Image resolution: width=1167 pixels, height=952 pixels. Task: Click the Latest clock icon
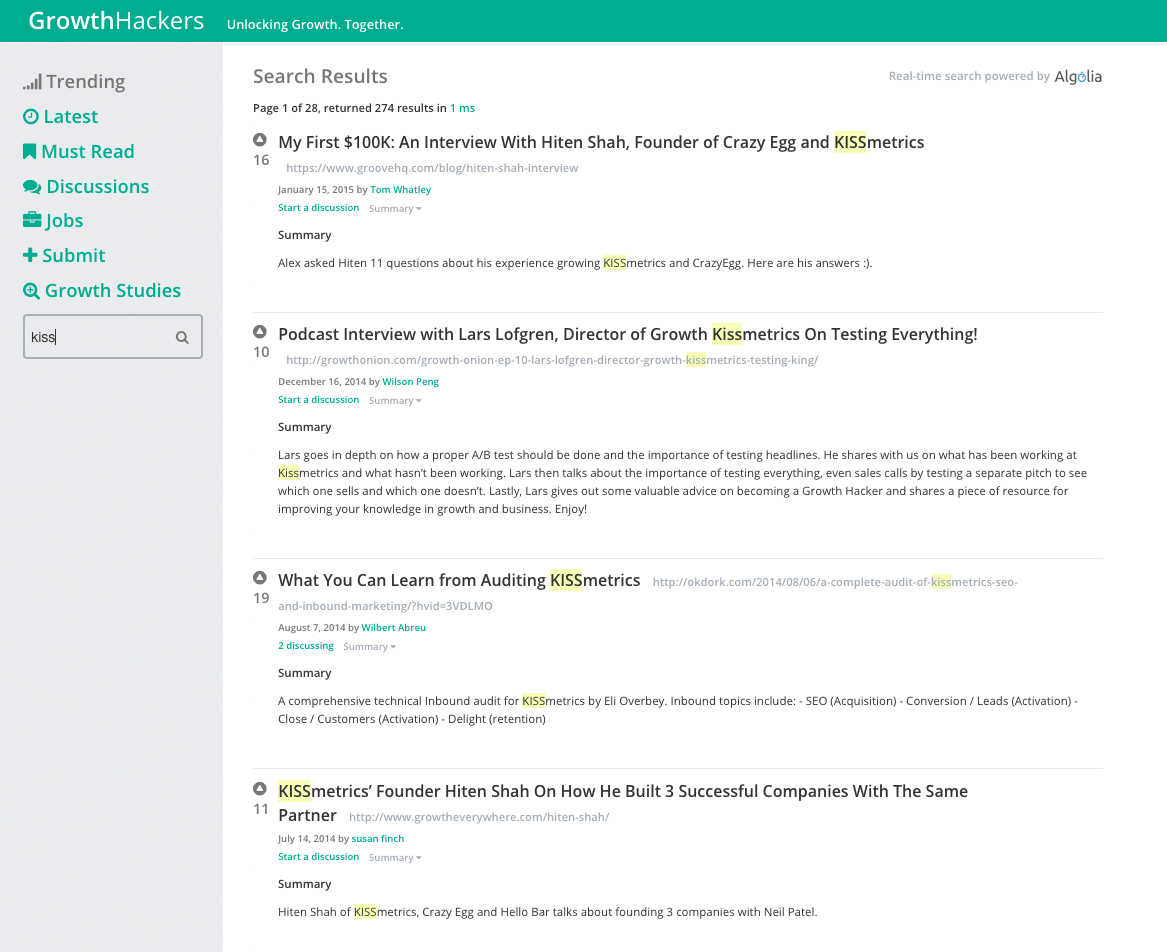pos(31,116)
